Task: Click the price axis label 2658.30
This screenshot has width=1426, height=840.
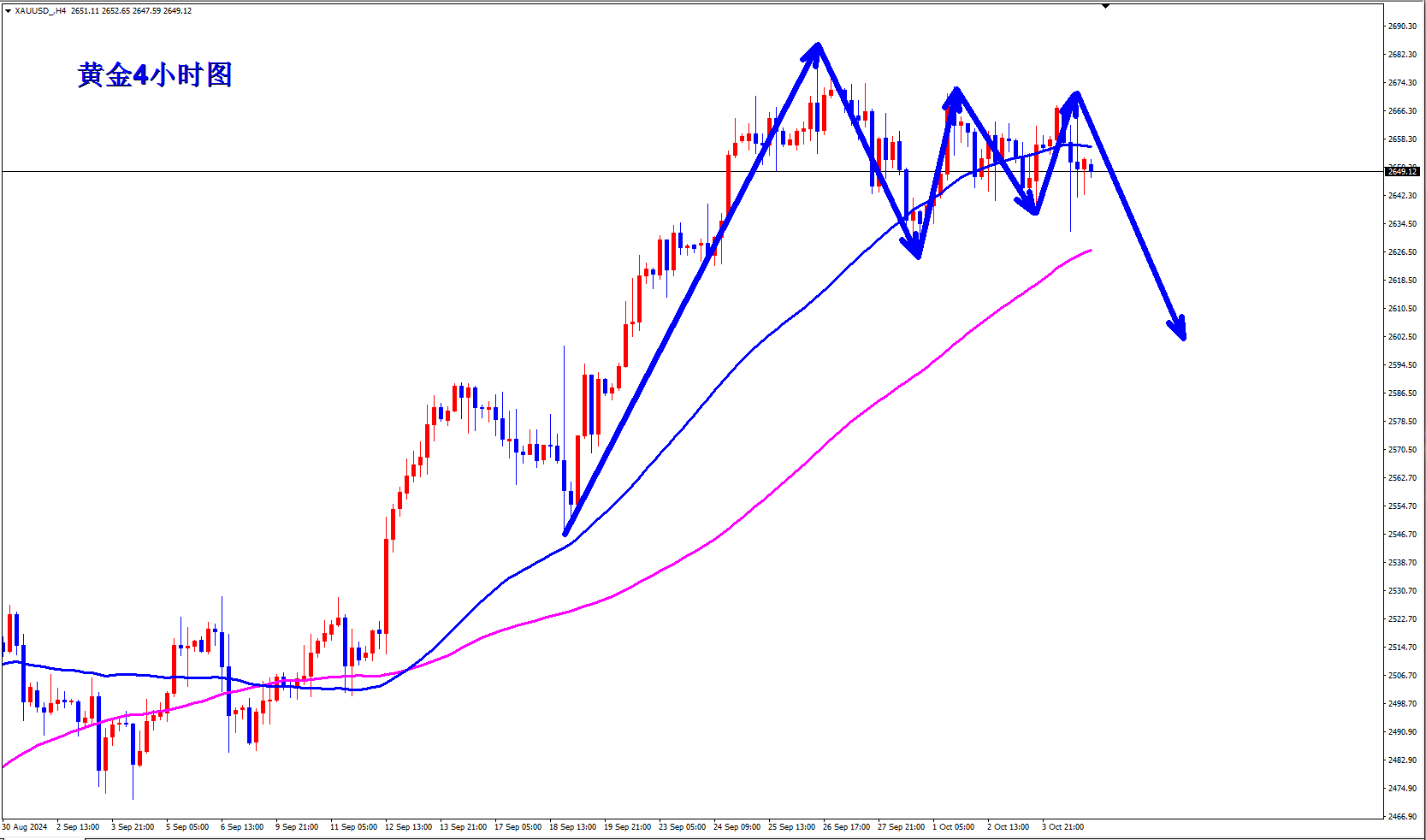Action: click(x=1402, y=139)
